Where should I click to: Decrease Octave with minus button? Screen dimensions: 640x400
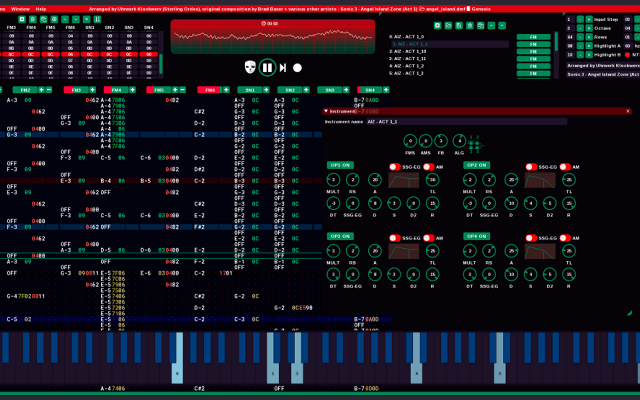pos(580,28)
